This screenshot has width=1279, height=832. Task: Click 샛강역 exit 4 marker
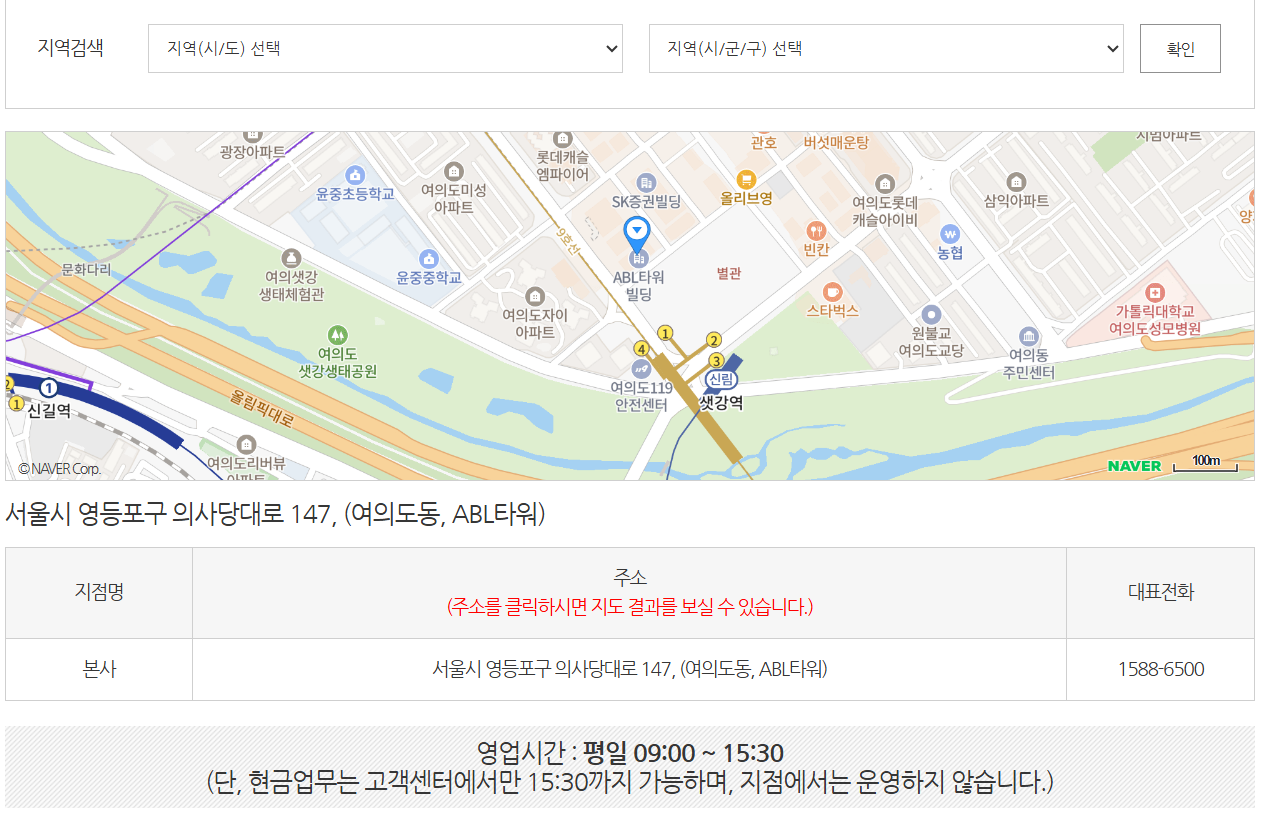coord(641,349)
